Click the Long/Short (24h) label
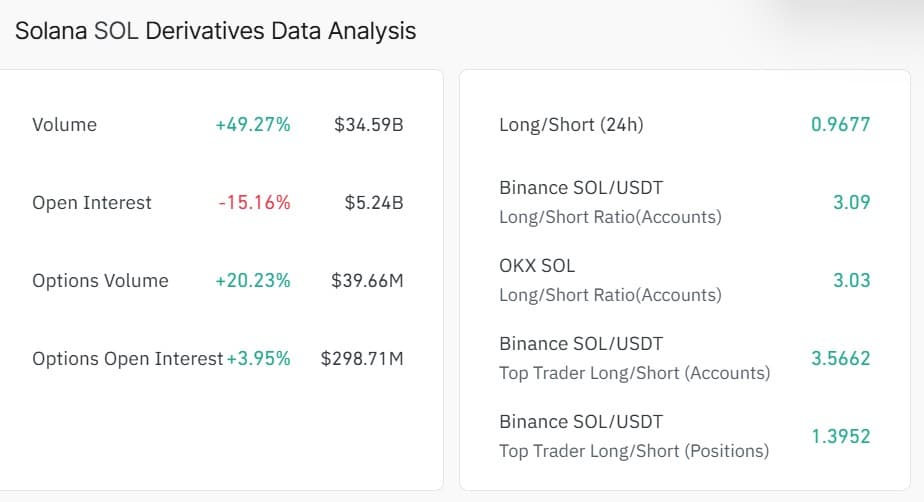The height and width of the screenshot is (502, 924). pos(571,125)
